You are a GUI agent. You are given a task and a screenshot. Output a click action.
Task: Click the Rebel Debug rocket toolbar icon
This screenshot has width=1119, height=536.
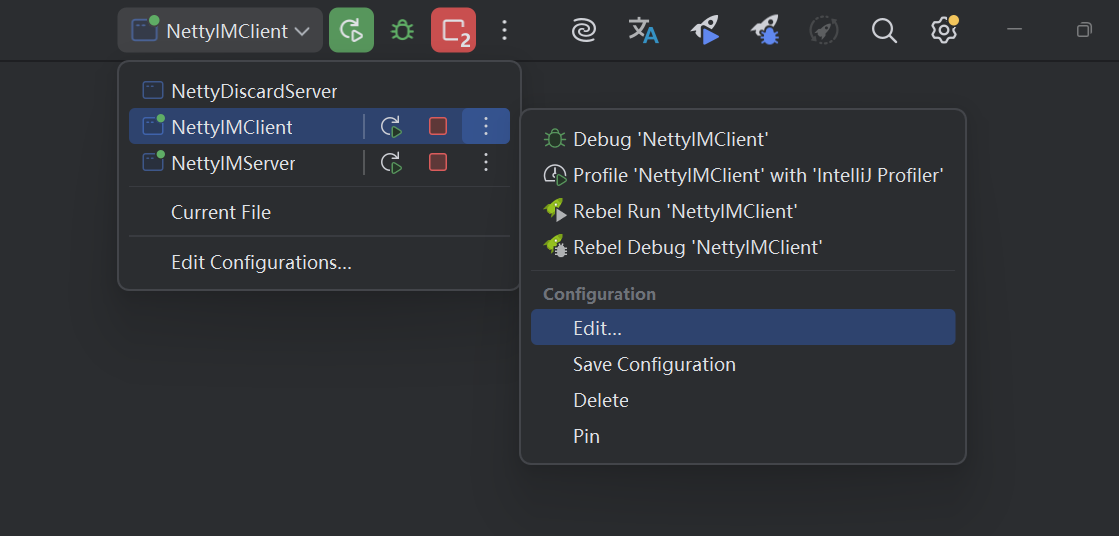[x=765, y=31]
